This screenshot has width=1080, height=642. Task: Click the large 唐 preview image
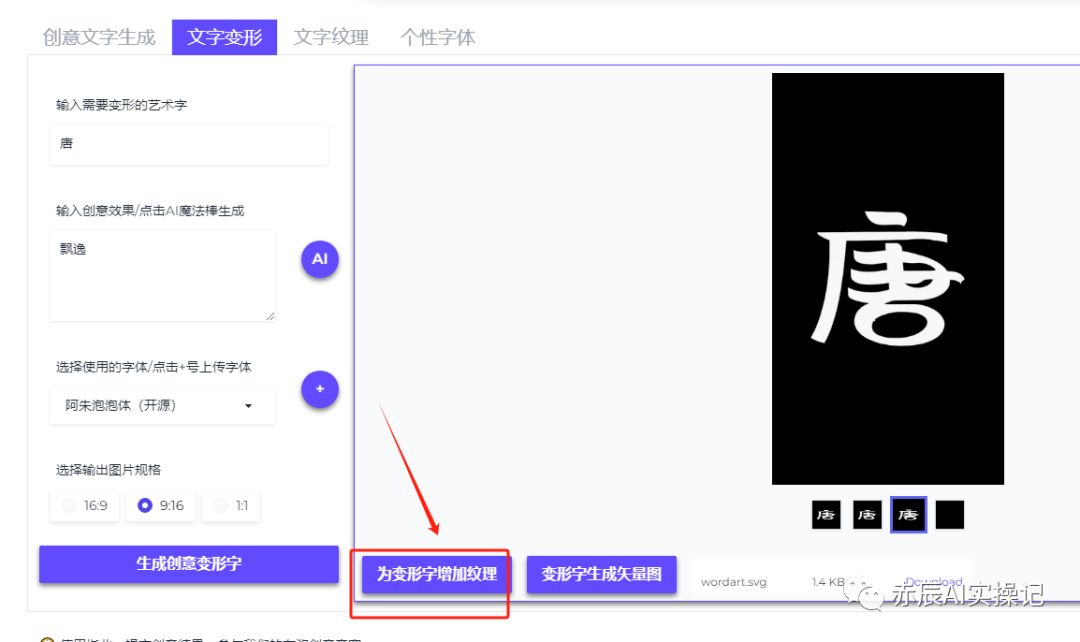(x=888, y=279)
